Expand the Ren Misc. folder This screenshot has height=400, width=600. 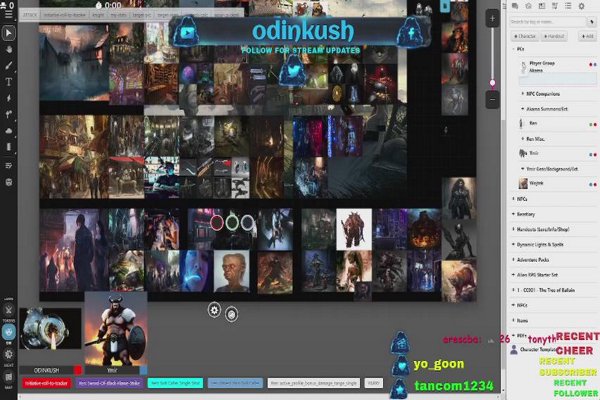[x=523, y=139]
